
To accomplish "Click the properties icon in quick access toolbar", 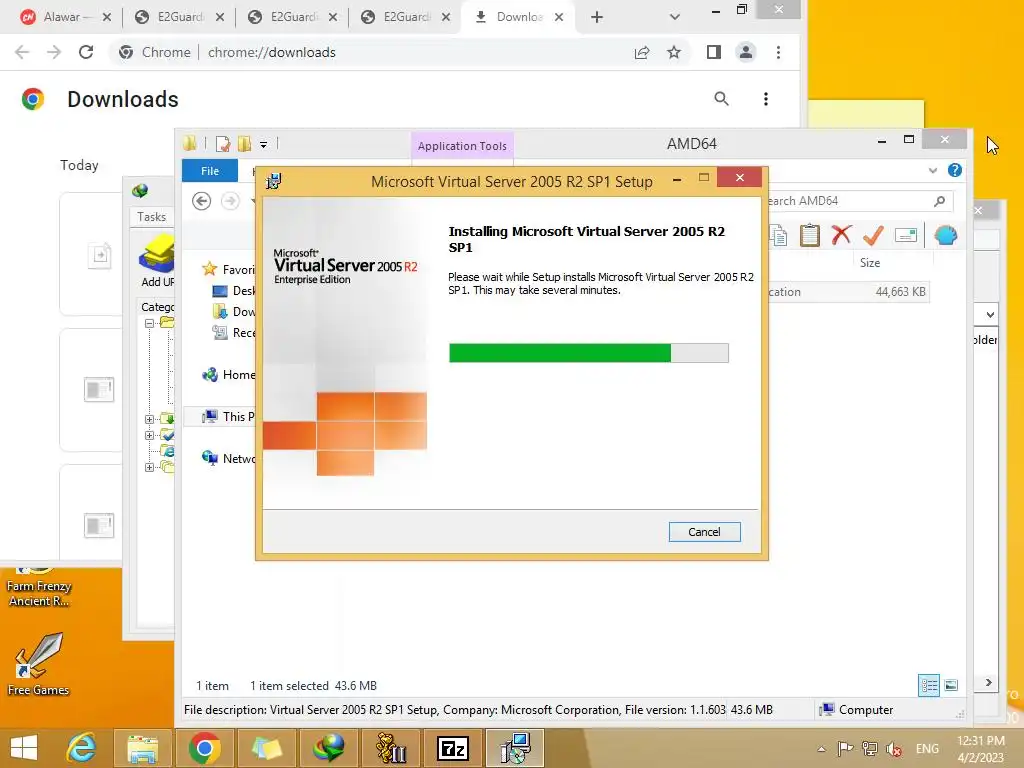I will pos(223,144).
